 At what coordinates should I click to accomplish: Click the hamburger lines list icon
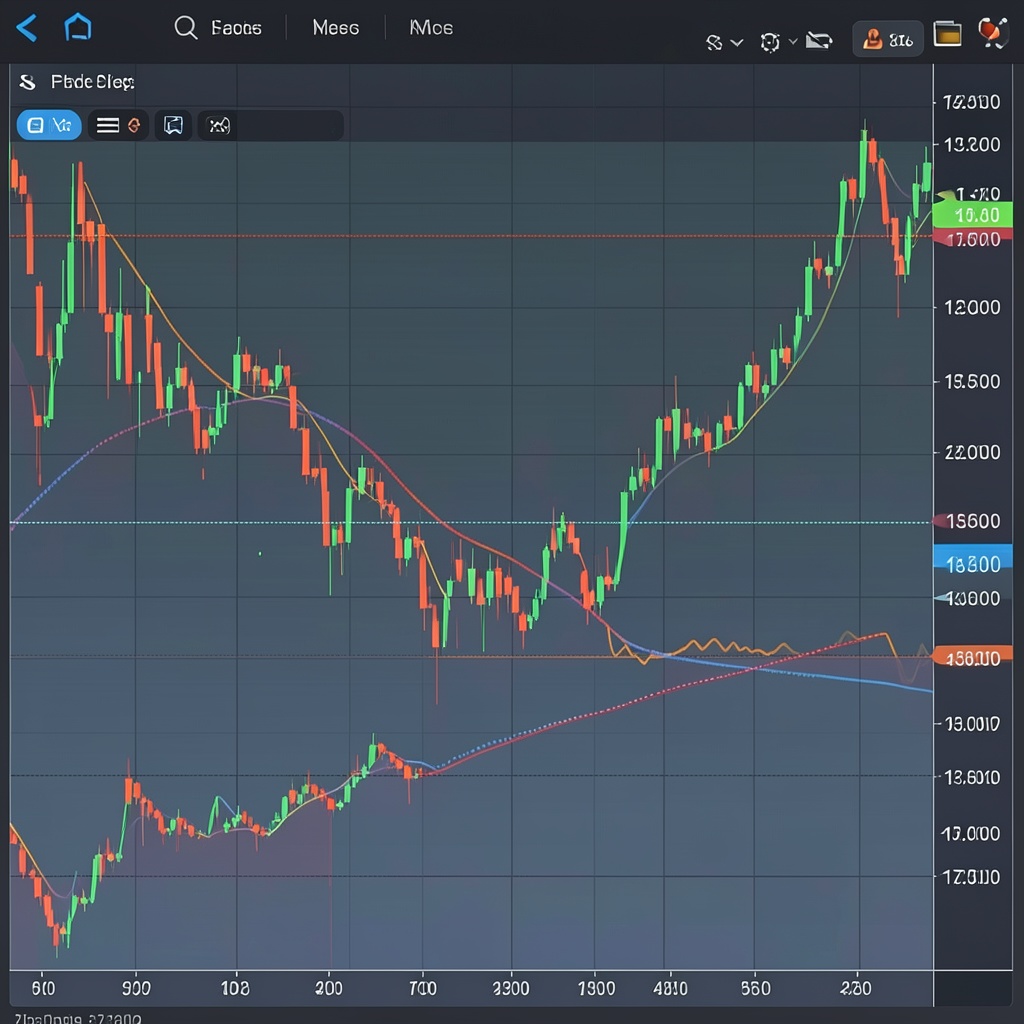pos(108,125)
